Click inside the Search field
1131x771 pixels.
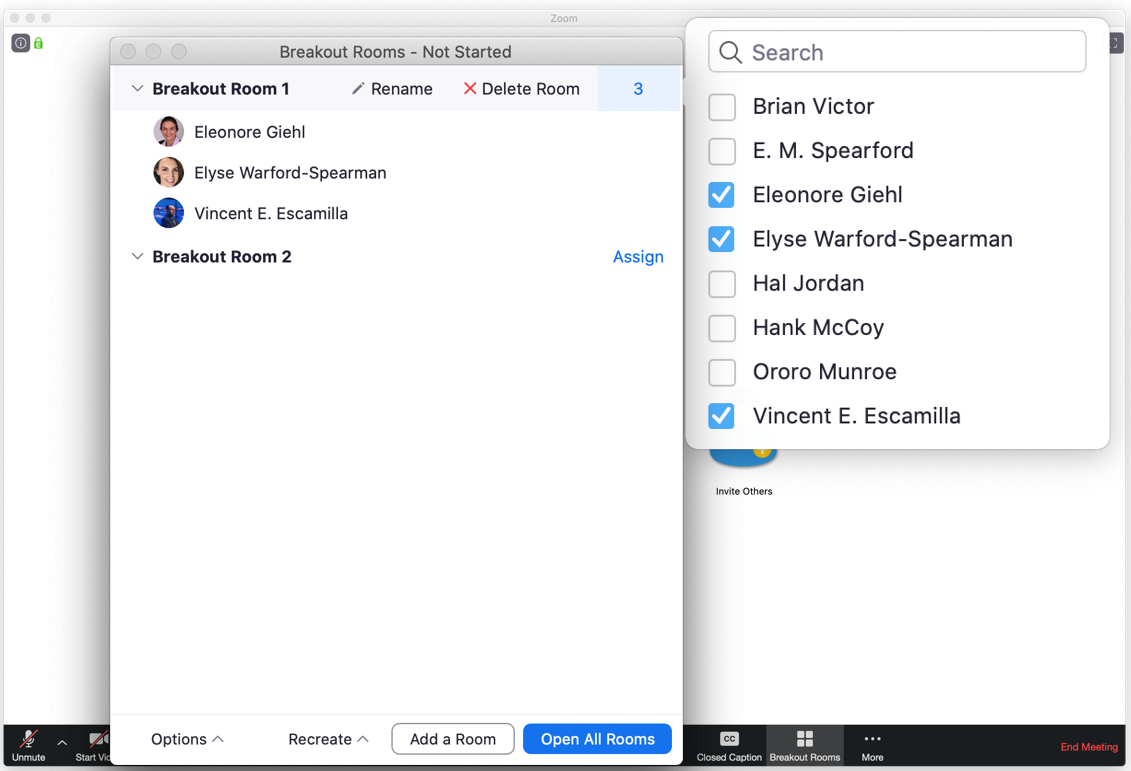click(x=897, y=51)
